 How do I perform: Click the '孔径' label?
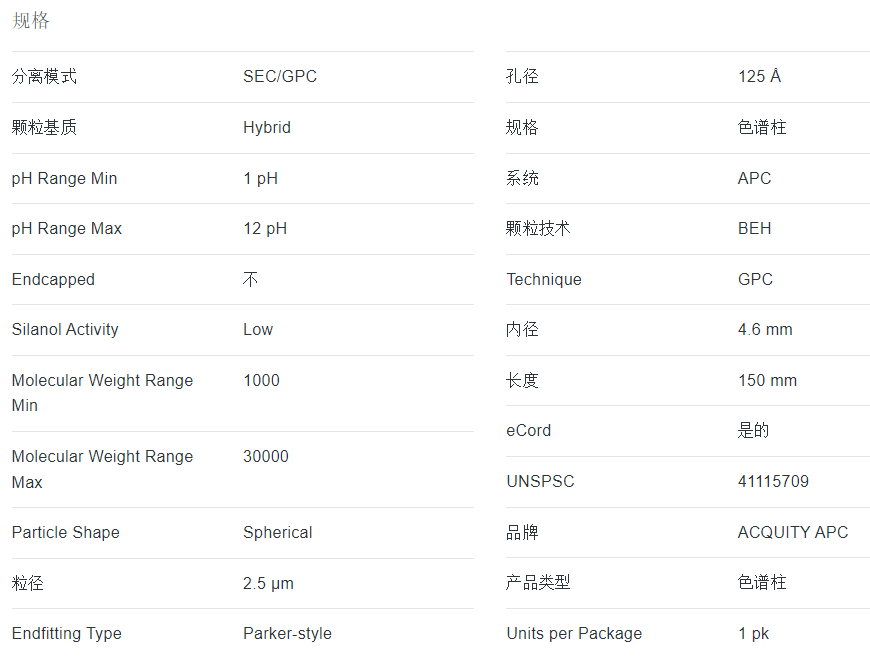click(x=522, y=76)
